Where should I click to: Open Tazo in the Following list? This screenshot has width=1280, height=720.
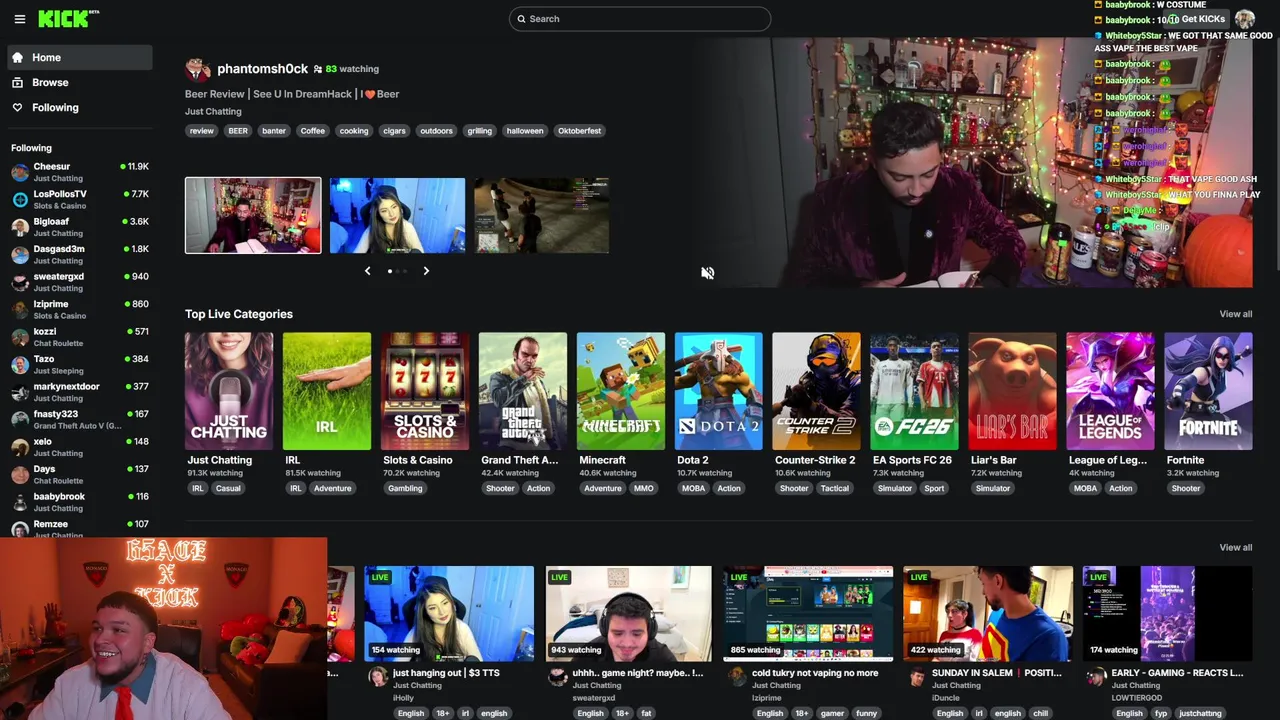80,364
